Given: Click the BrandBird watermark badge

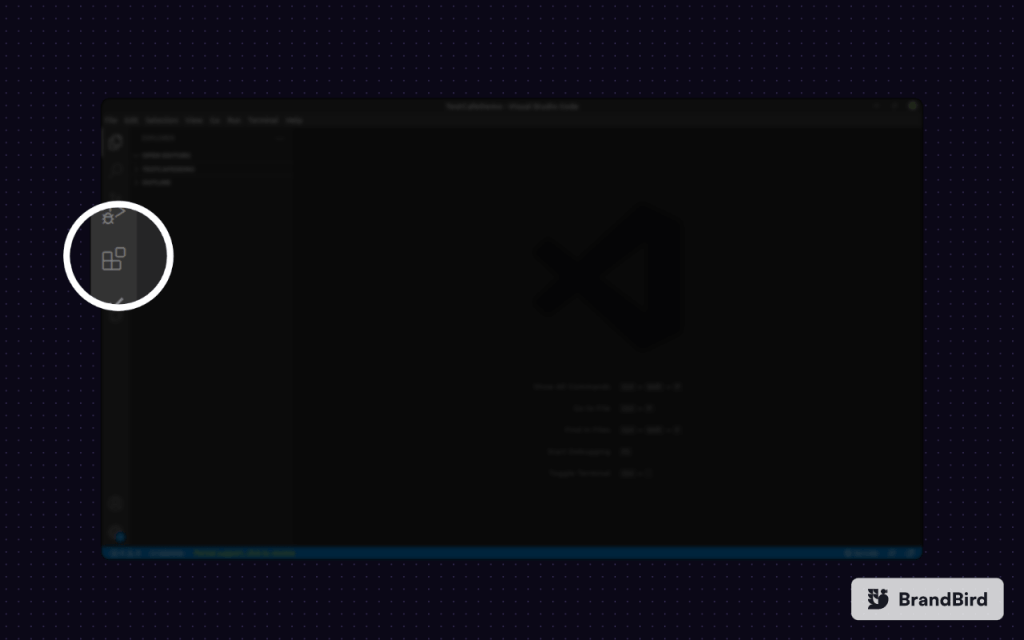Looking at the screenshot, I should pyautogui.click(x=927, y=599).
